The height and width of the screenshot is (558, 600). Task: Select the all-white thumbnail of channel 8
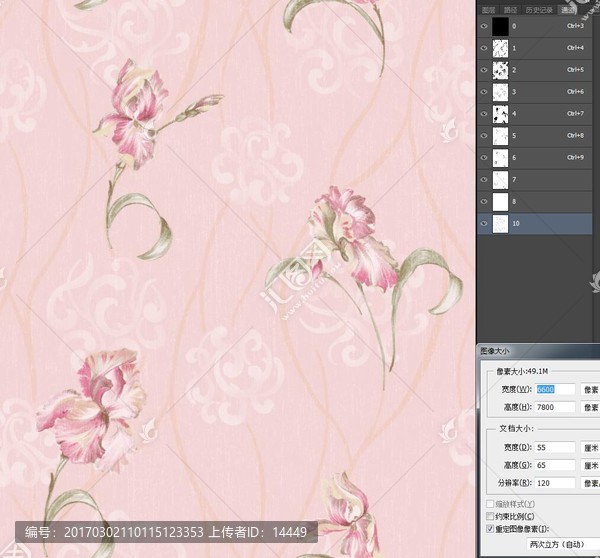(500, 201)
